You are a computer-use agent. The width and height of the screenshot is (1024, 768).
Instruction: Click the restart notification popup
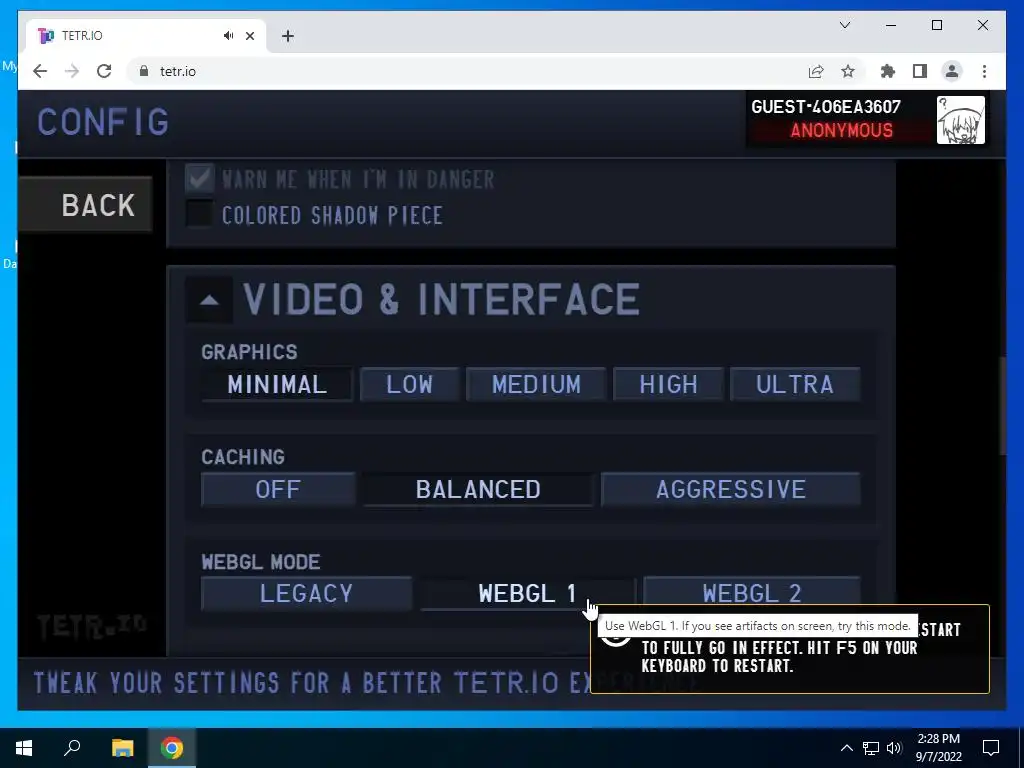click(790, 660)
